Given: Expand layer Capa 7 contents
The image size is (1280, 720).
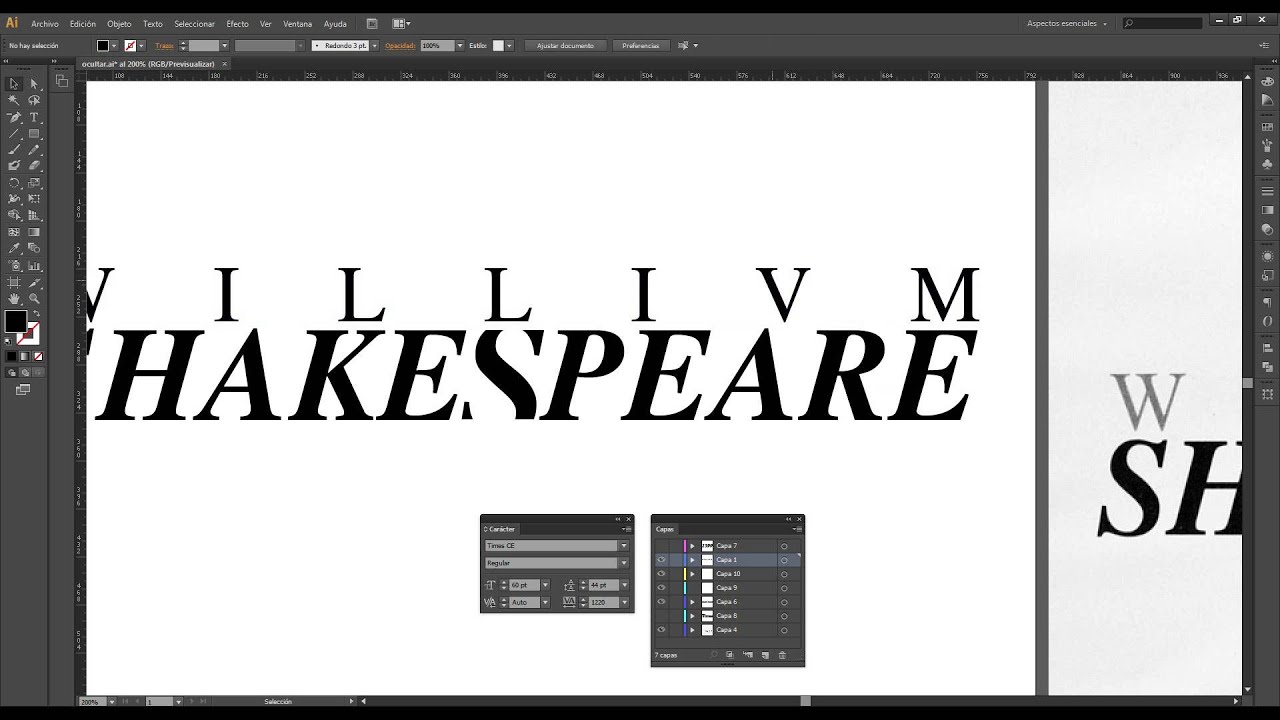Looking at the screenshot, I should tap(692, 546).
